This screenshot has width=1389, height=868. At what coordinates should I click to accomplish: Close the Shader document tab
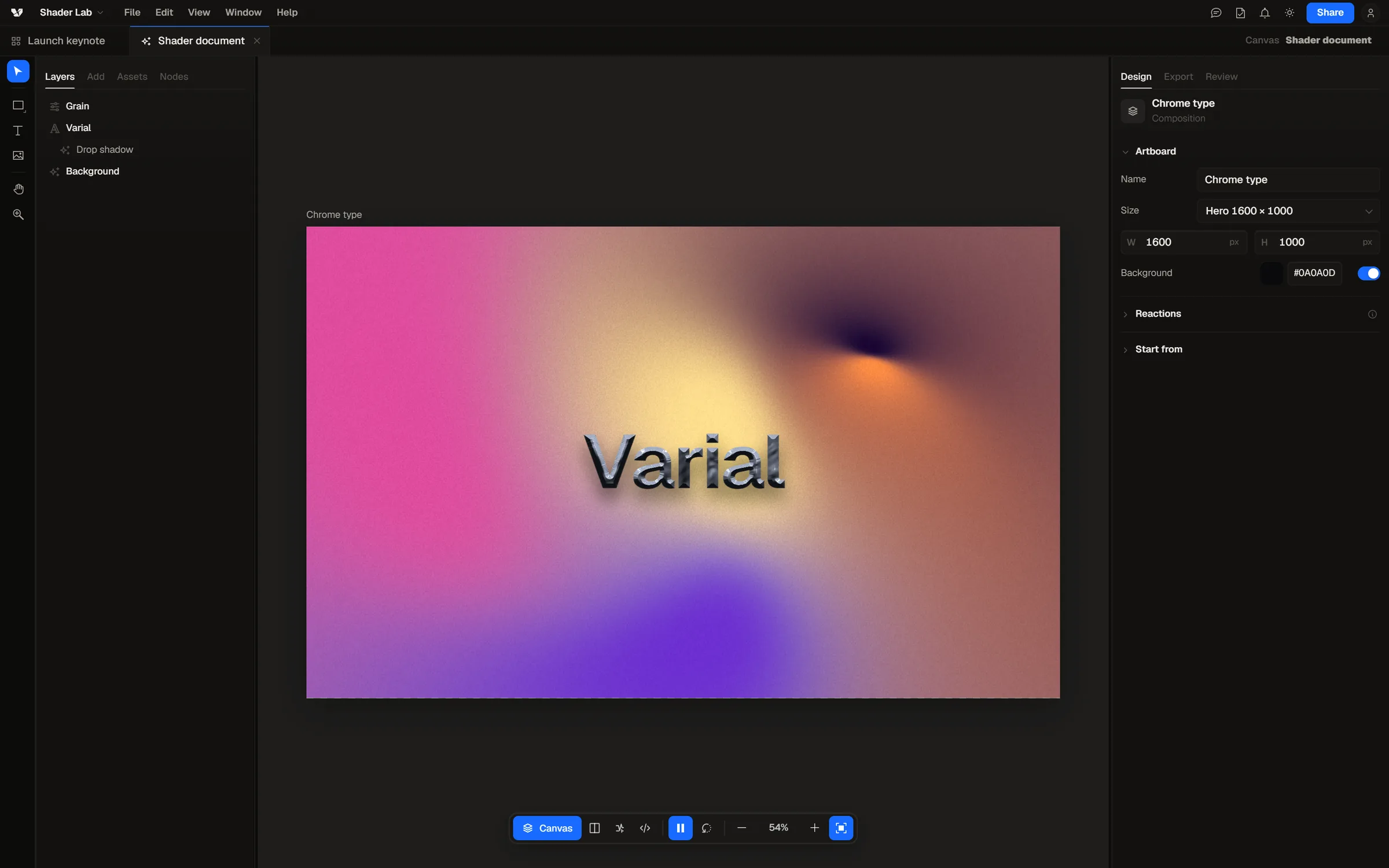pyautogui.click(x=257, y=41)
